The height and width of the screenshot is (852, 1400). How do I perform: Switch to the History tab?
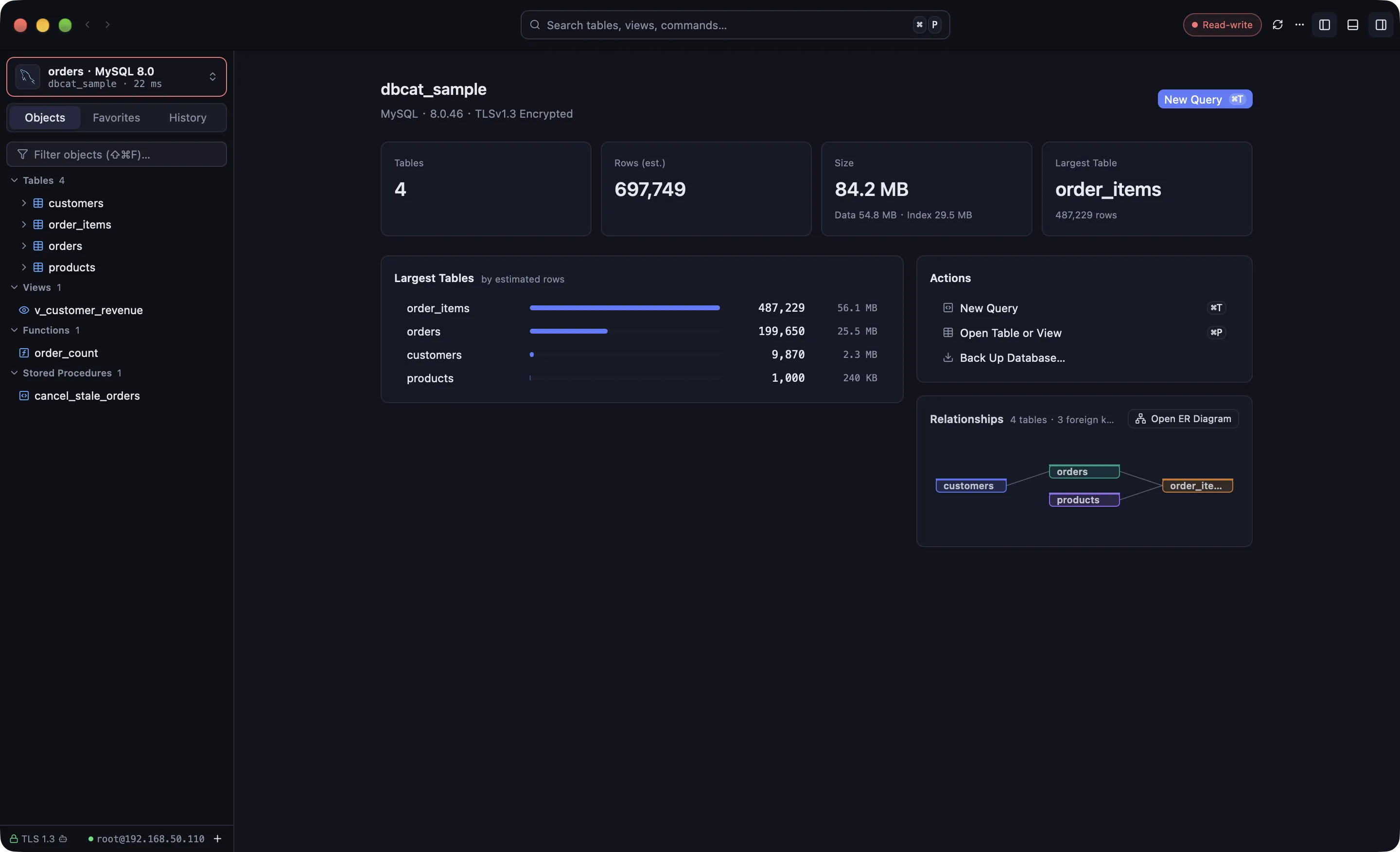click(188, 118)
